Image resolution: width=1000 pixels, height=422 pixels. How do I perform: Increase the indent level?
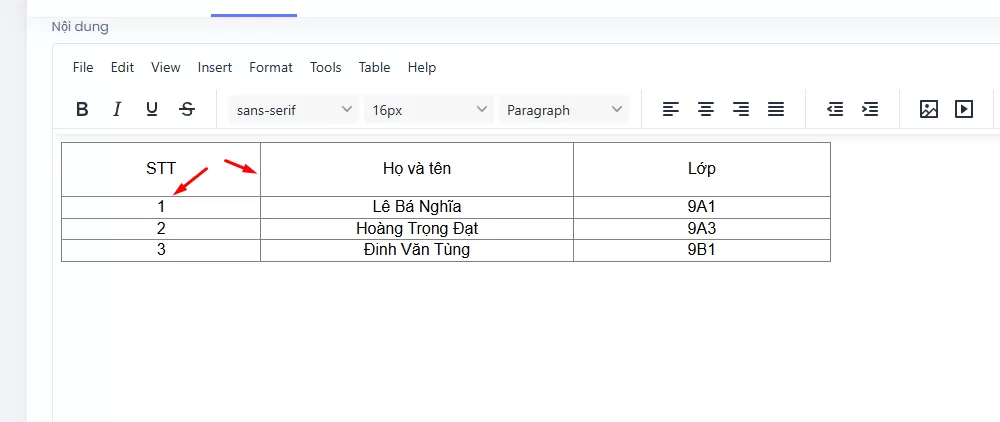pos(870,109)
